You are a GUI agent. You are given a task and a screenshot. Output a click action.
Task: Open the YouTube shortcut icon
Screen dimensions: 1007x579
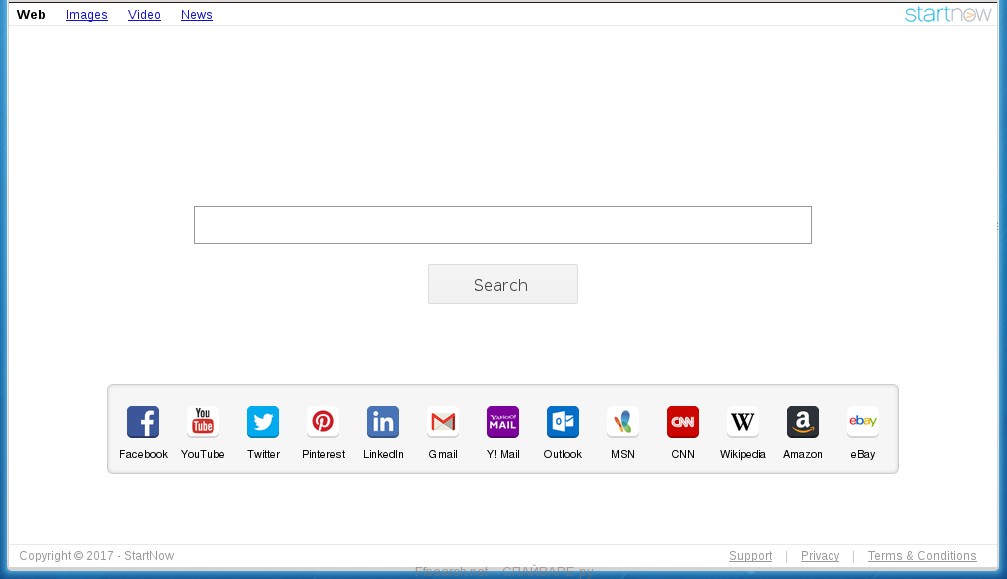click(203, 422)
